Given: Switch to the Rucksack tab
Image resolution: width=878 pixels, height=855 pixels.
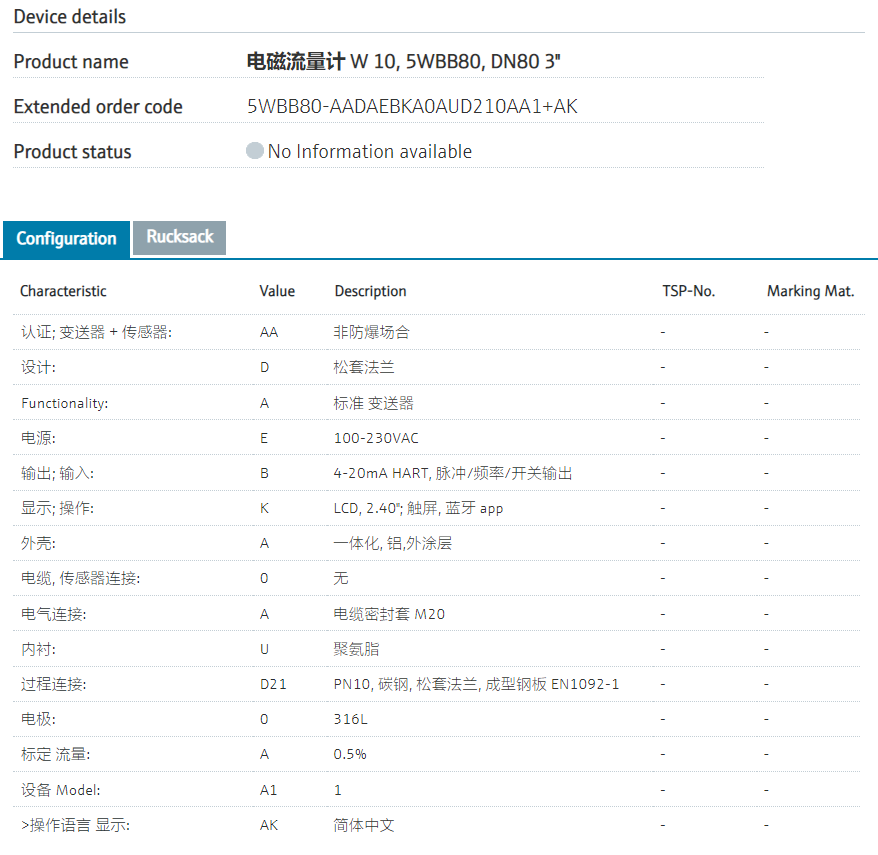Looking at the screenshot, I should pos(180,237).
